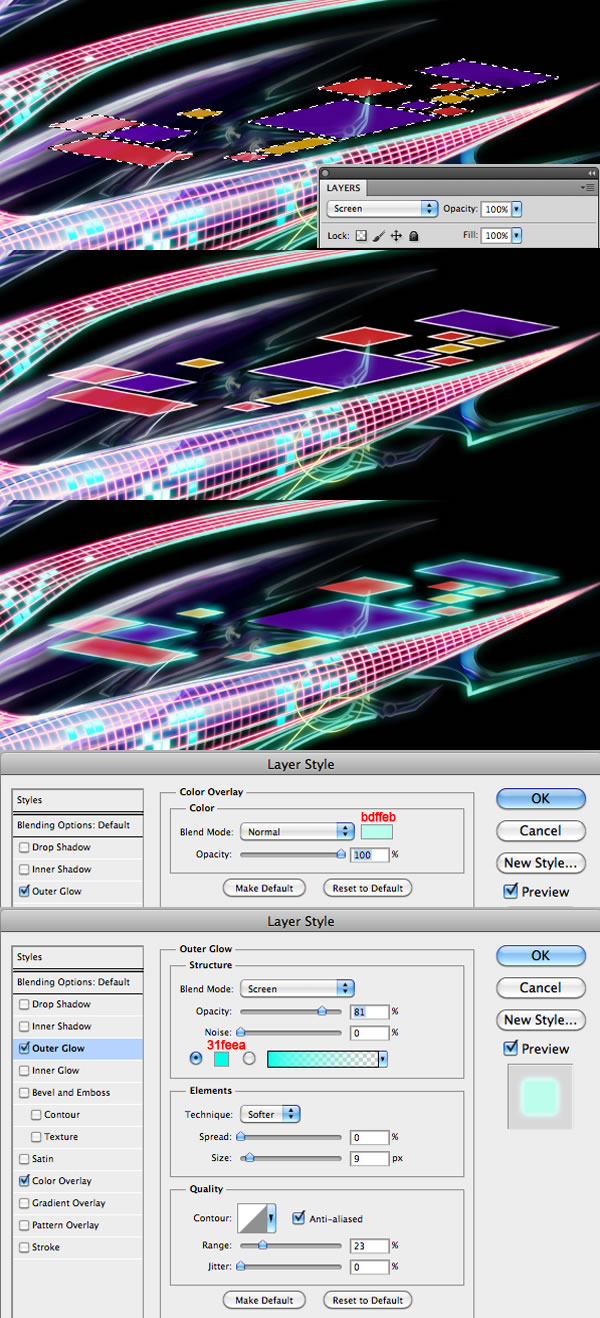Switch to the LAYERS tab

point(344,188)
